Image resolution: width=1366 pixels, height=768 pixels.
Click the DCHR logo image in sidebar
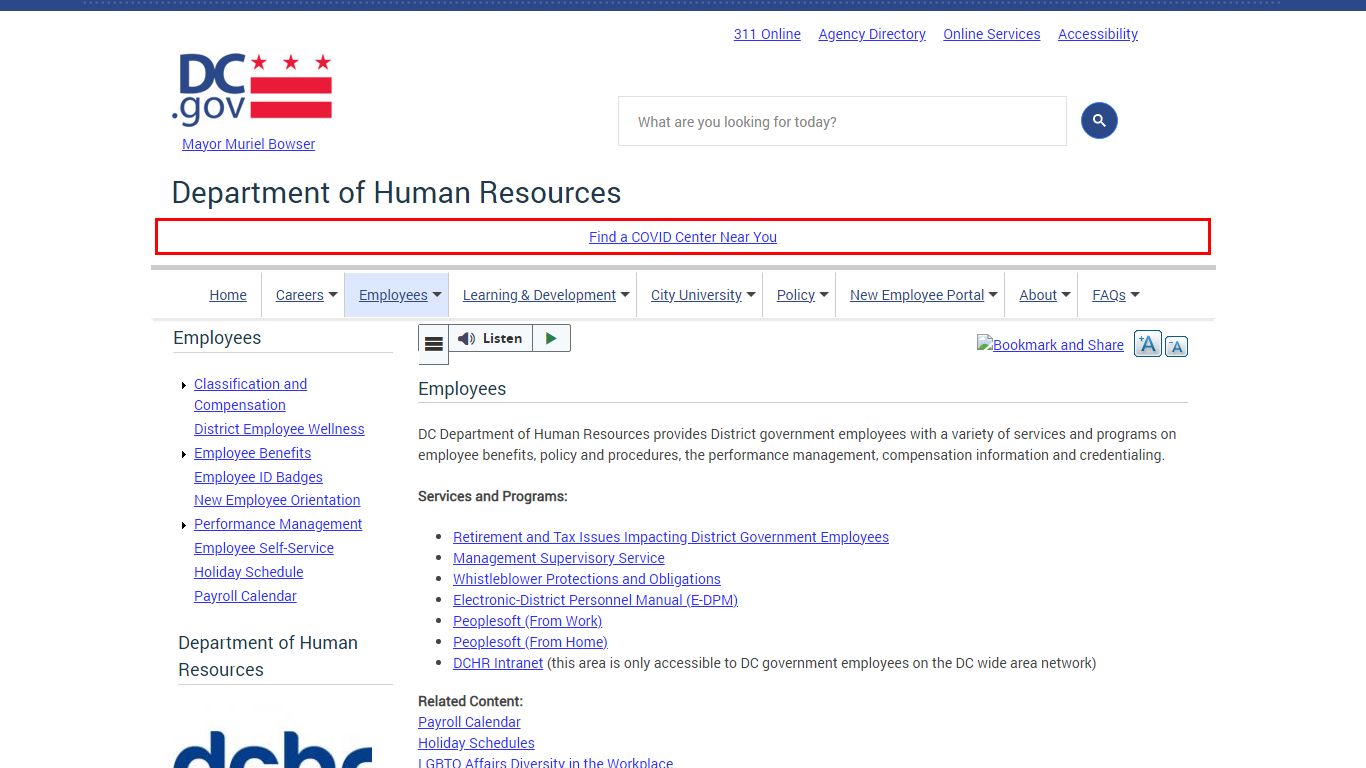coord(272,748)
